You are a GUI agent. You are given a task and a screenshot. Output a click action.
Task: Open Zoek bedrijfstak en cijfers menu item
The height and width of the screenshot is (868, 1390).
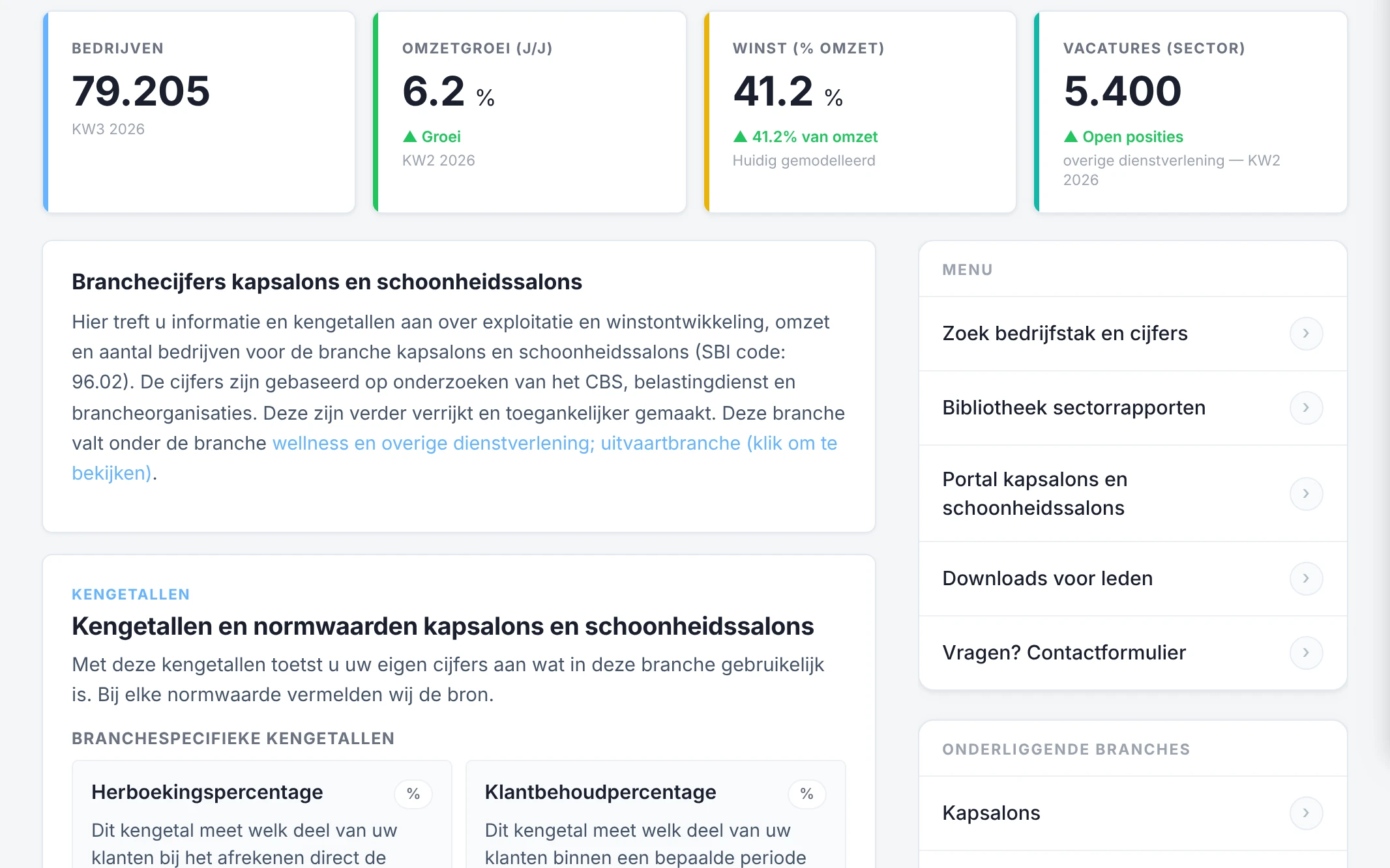point(1132,334)
